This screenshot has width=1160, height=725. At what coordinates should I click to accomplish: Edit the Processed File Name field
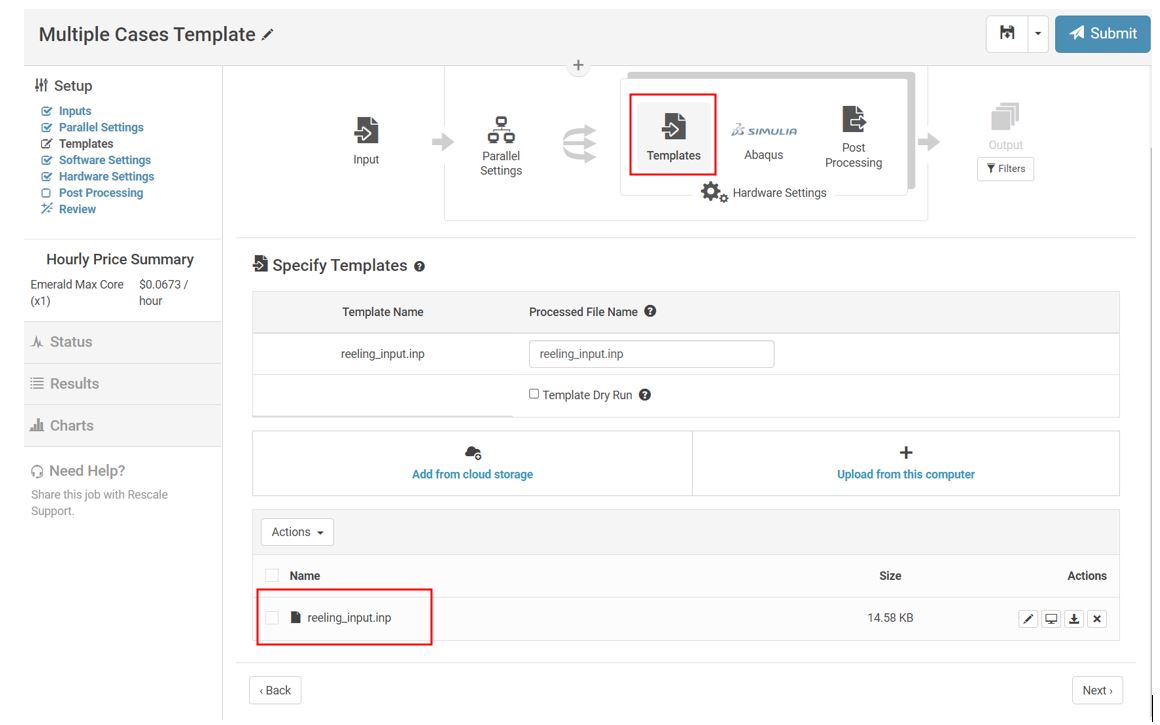coord(651,354)
